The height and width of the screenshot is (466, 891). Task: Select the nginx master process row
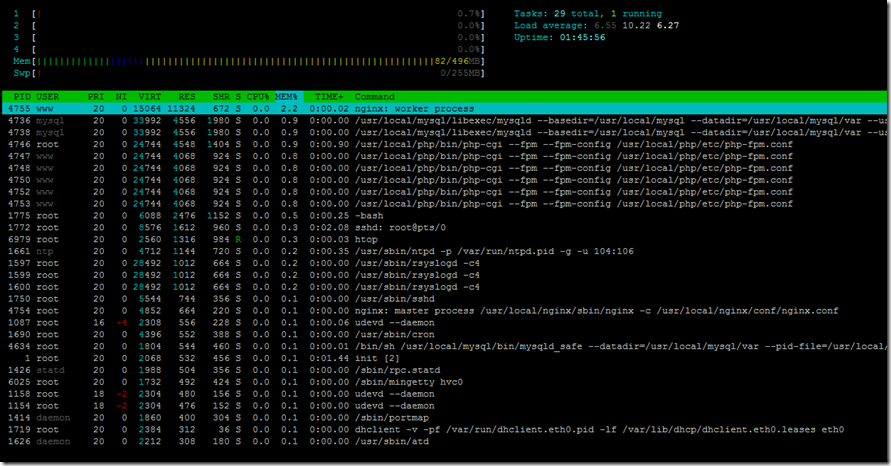coord(444,311)
